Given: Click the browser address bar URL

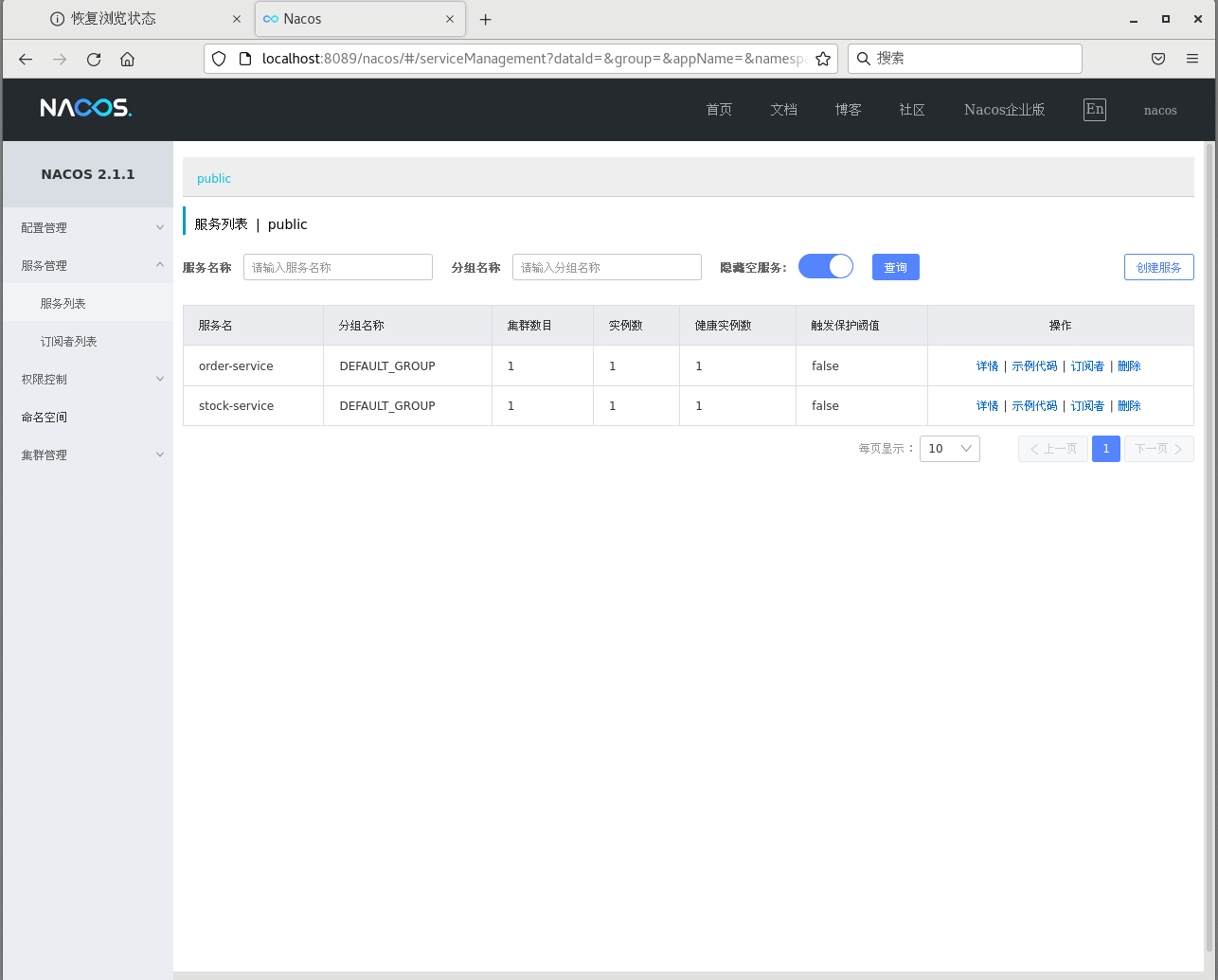Looking at the screenshot, I should [533, 59].
